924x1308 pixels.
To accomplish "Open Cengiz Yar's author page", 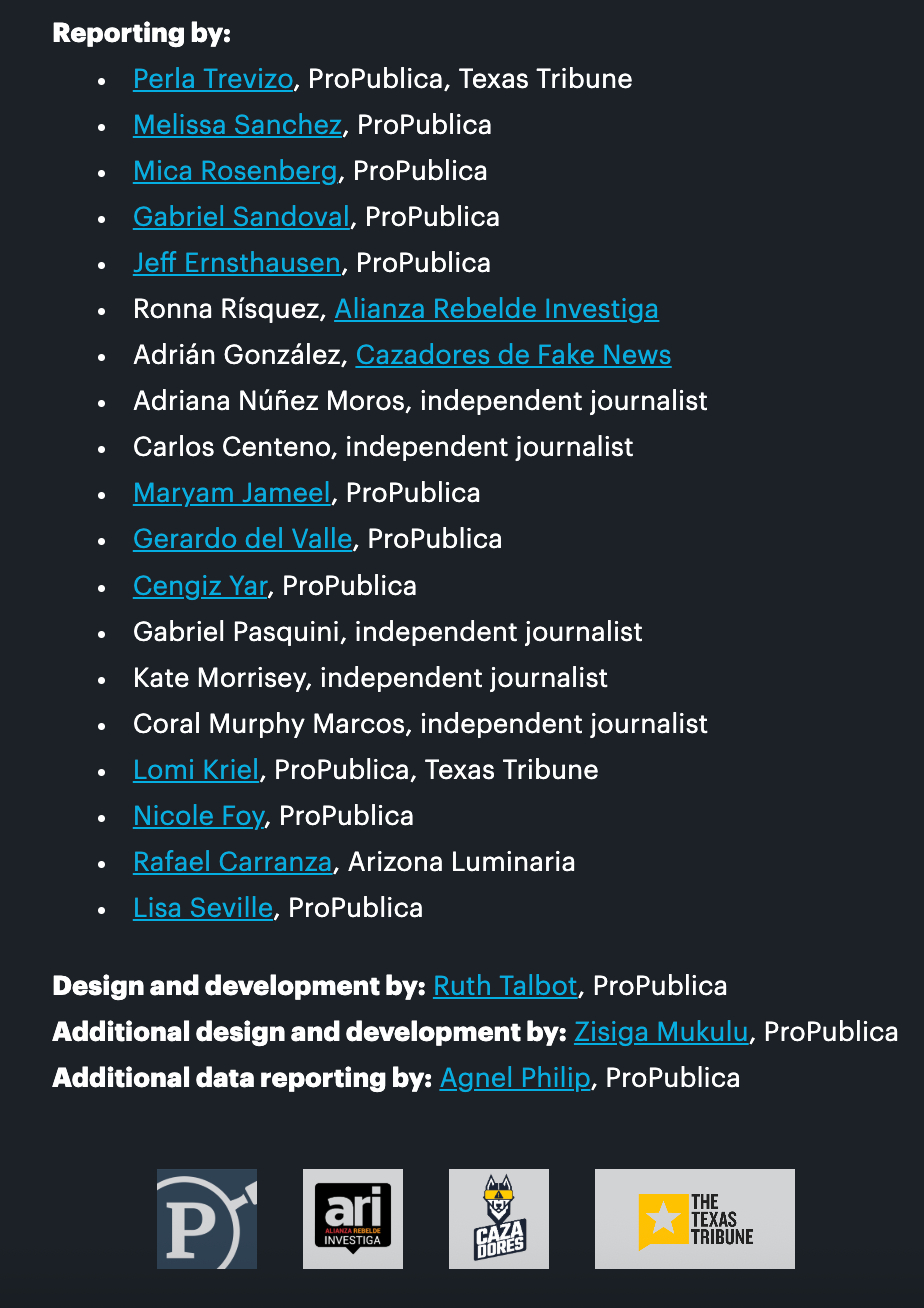I will [200, 585].
